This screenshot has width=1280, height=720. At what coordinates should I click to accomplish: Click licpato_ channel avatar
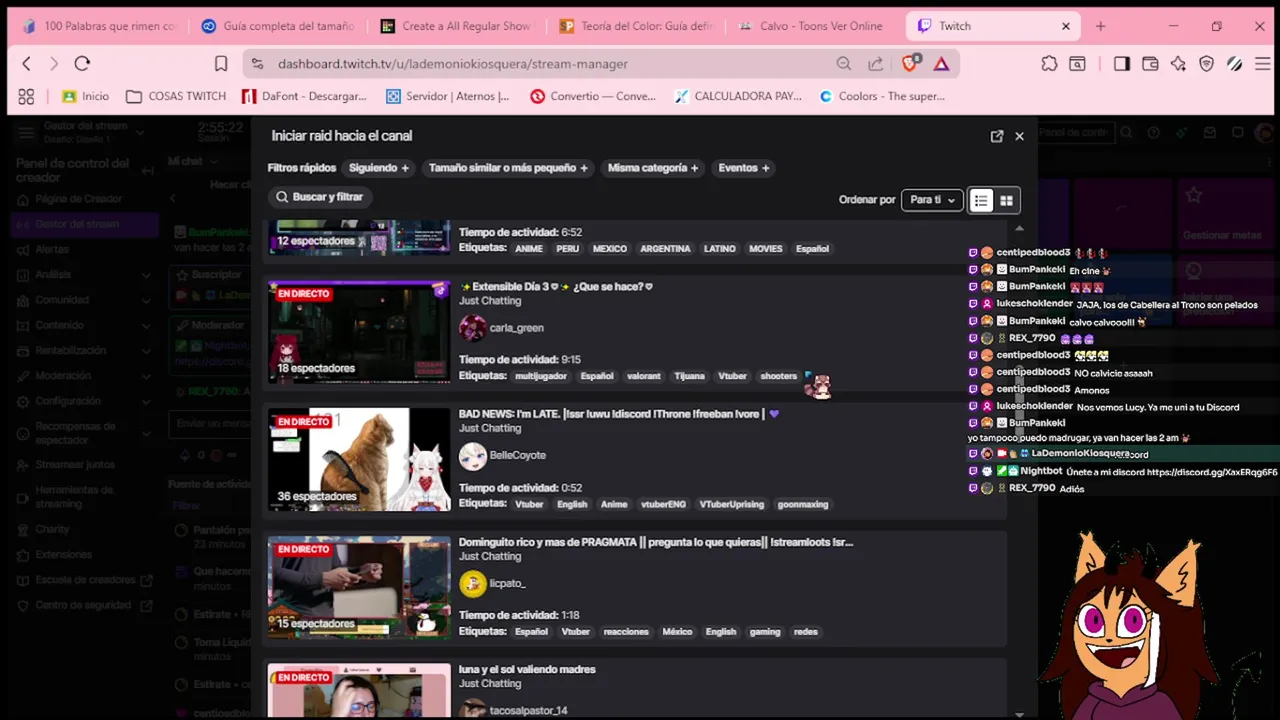coord(473,583)
